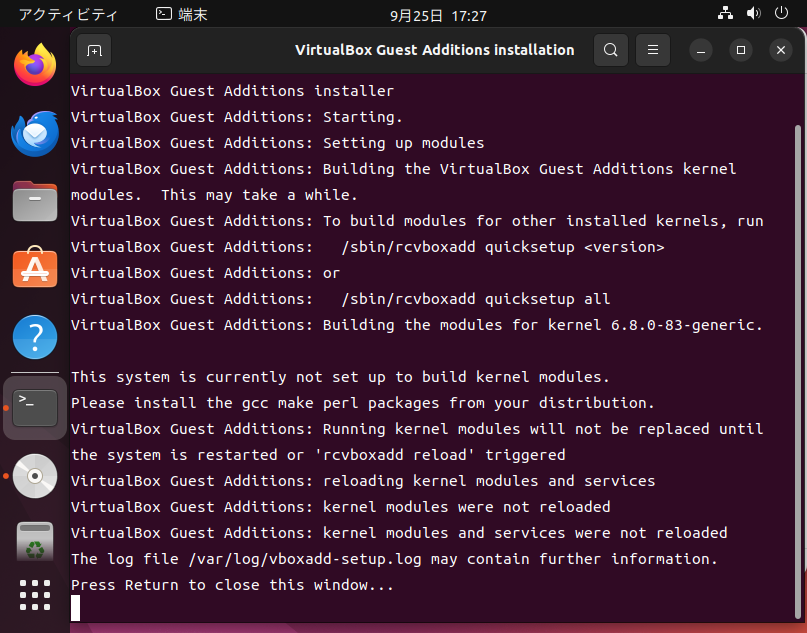Open a new terminal tab
807x633 pixels.
(94, 50)
